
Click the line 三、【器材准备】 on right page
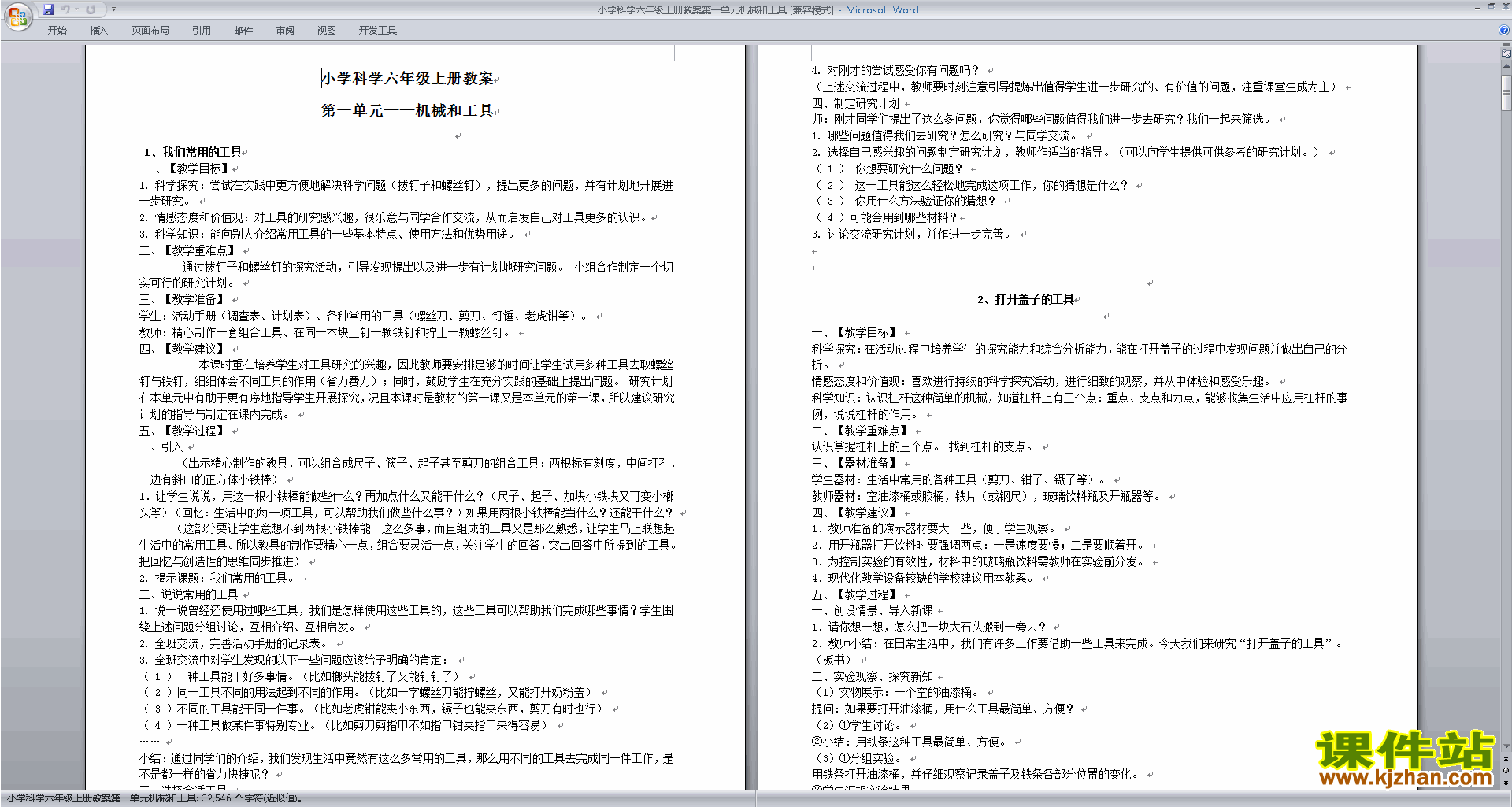tap(855, 463)
